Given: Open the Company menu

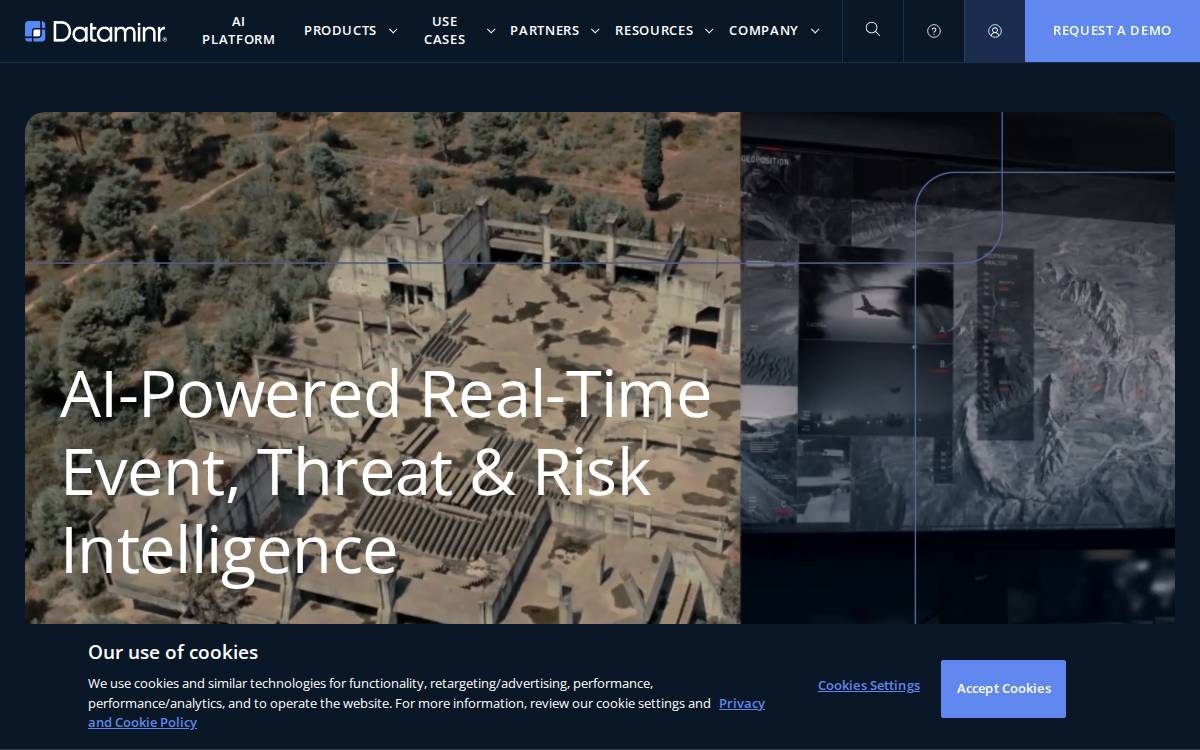Looking at the screenshot, I should tap(764, 30).
